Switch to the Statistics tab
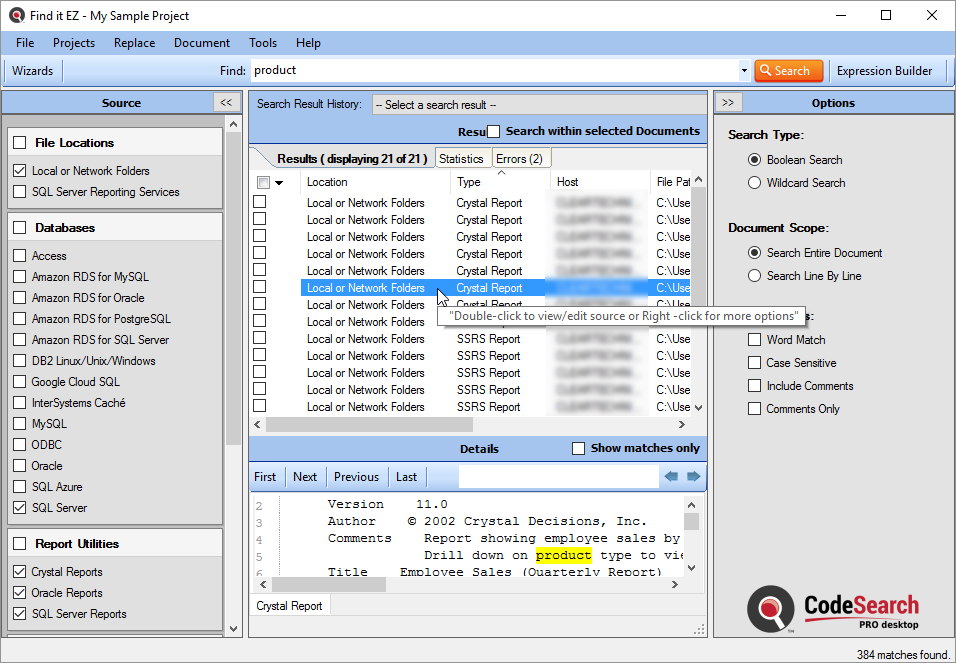Viewport: 956px width, 663px height. (x=461, y=159)
